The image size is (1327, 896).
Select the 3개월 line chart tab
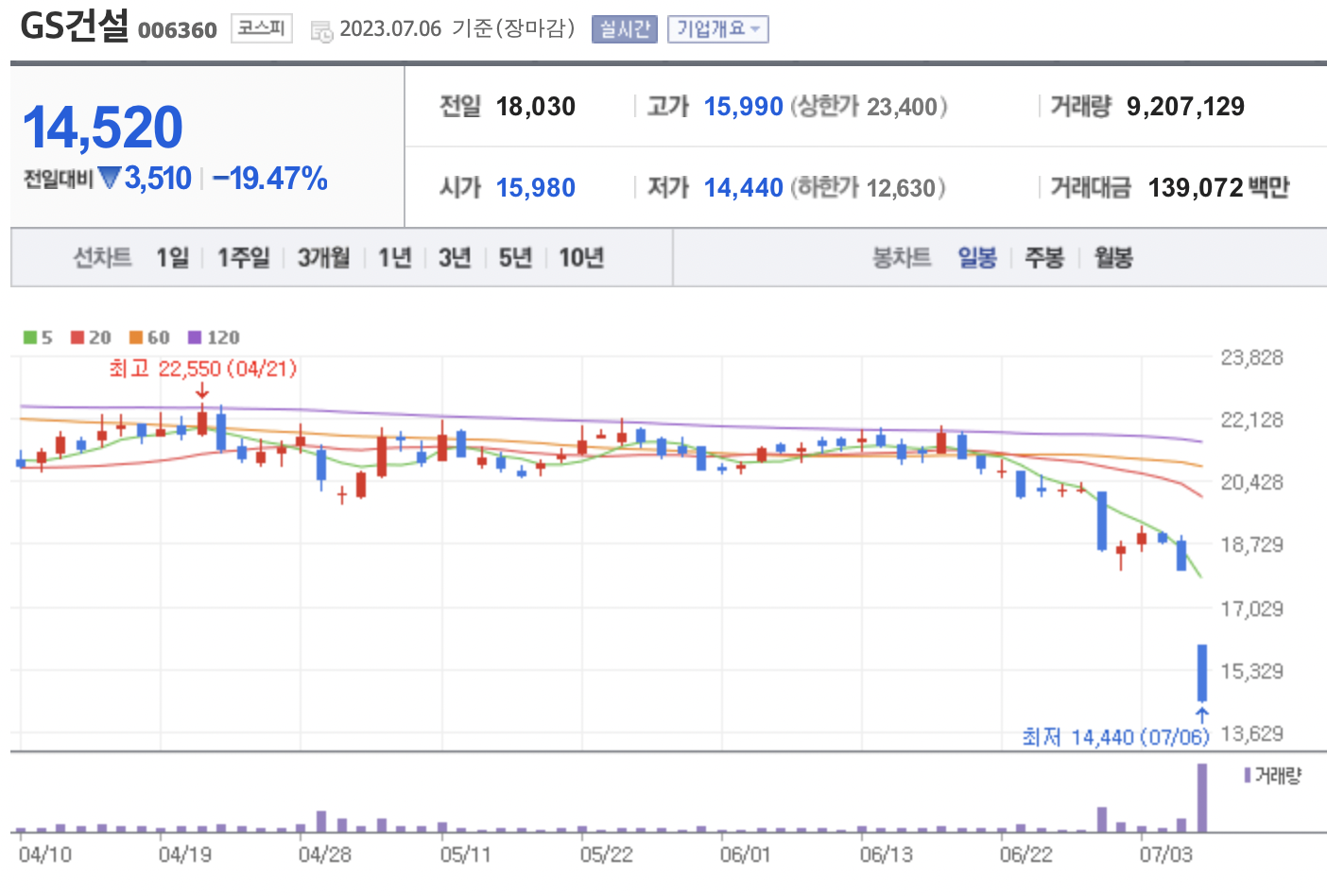tap(324, 257)
